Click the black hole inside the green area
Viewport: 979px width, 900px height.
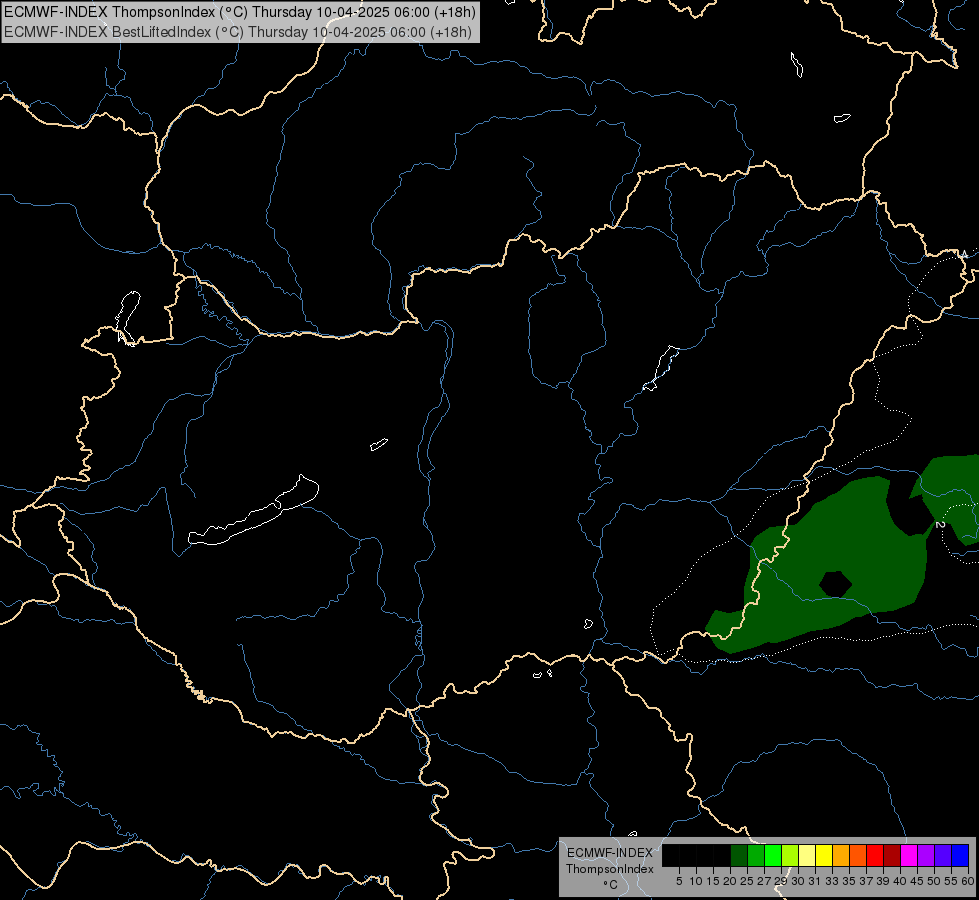[835, 584]
